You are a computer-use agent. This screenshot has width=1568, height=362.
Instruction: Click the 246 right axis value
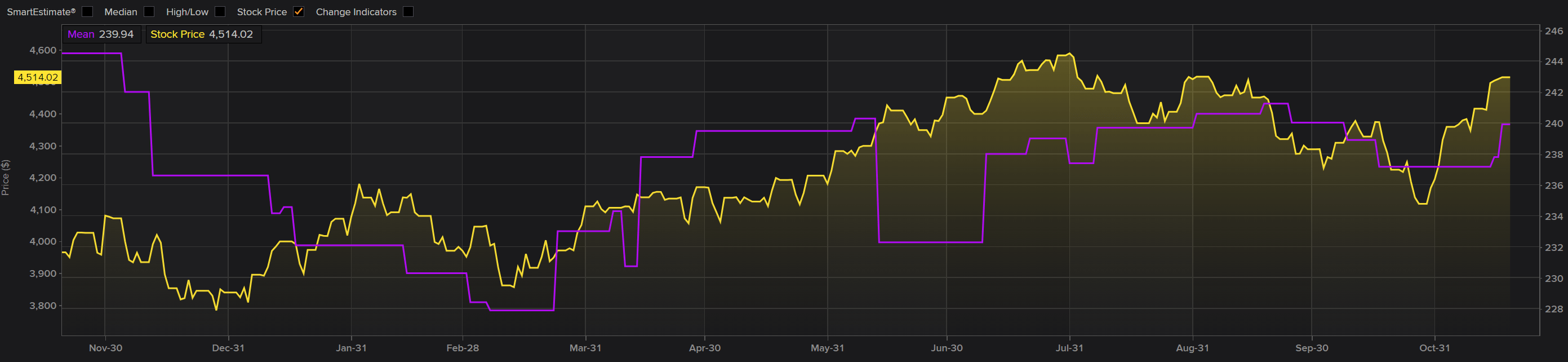[1553, 30]
